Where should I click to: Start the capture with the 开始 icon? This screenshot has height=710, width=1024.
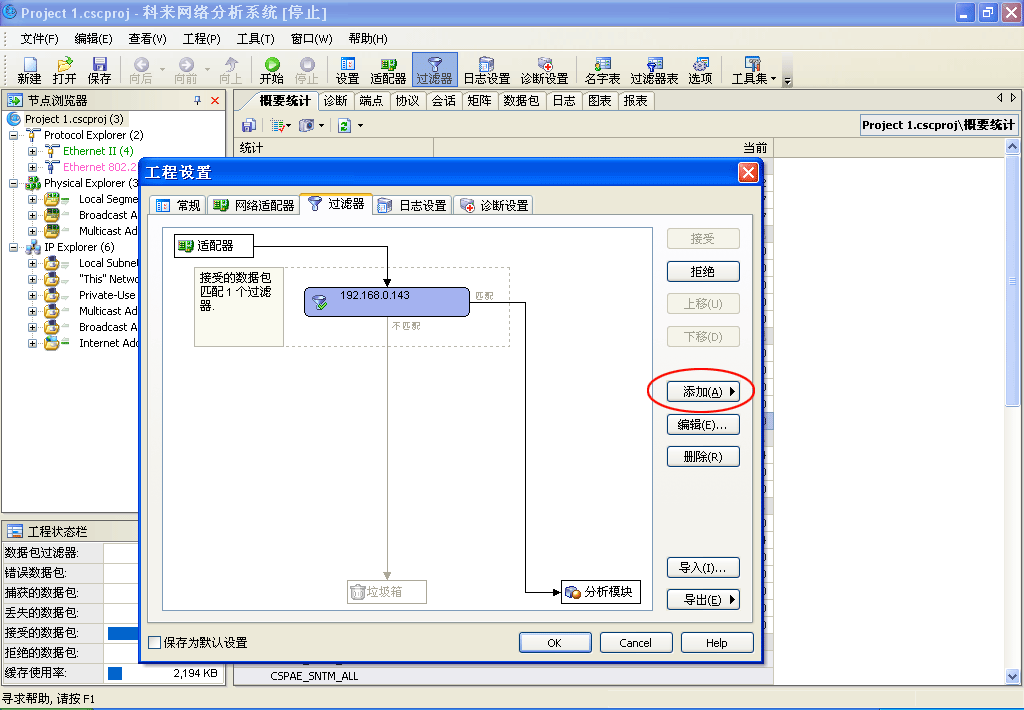pos(271,68)
